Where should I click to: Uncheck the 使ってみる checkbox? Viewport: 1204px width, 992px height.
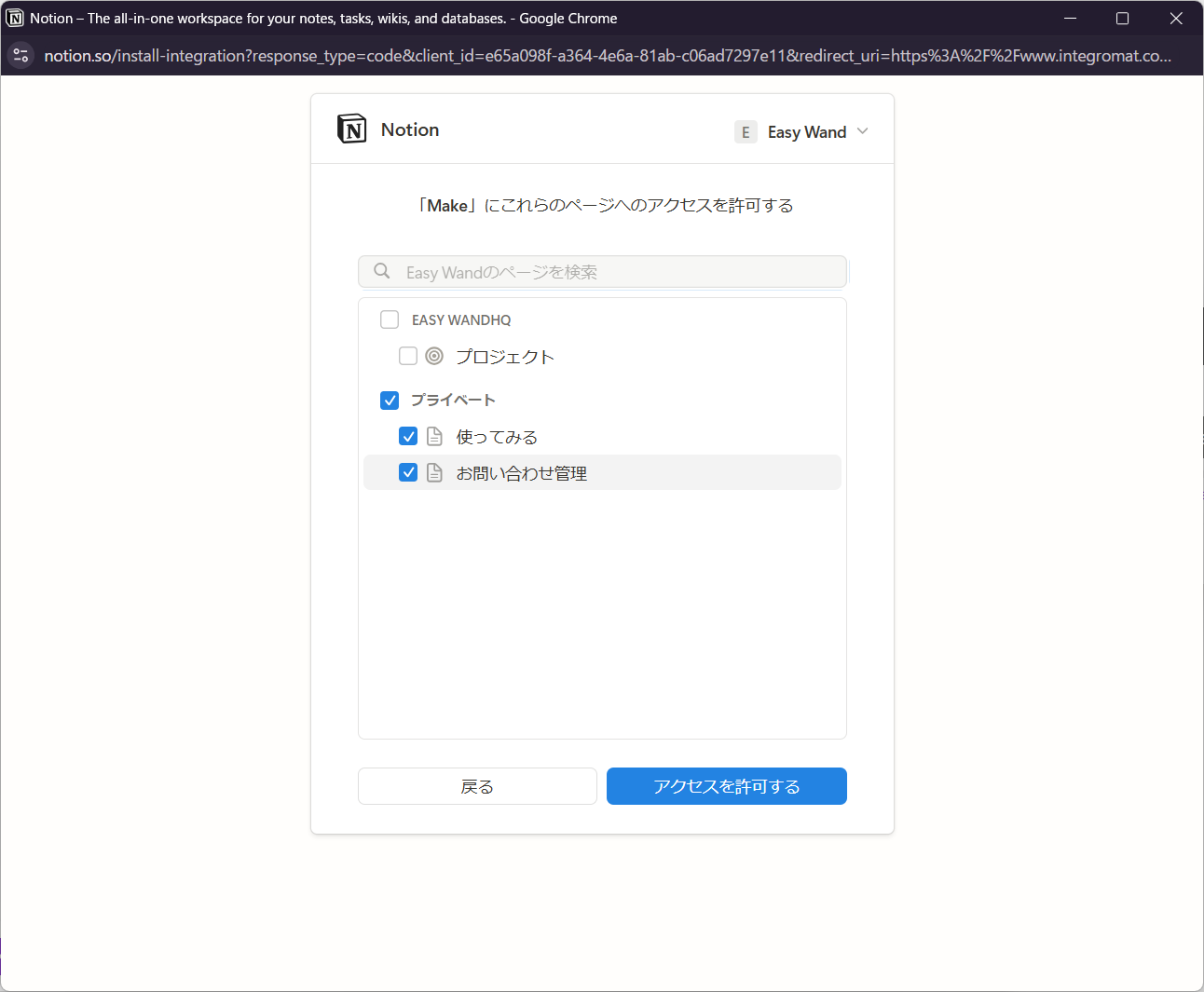tap(408, 436)
